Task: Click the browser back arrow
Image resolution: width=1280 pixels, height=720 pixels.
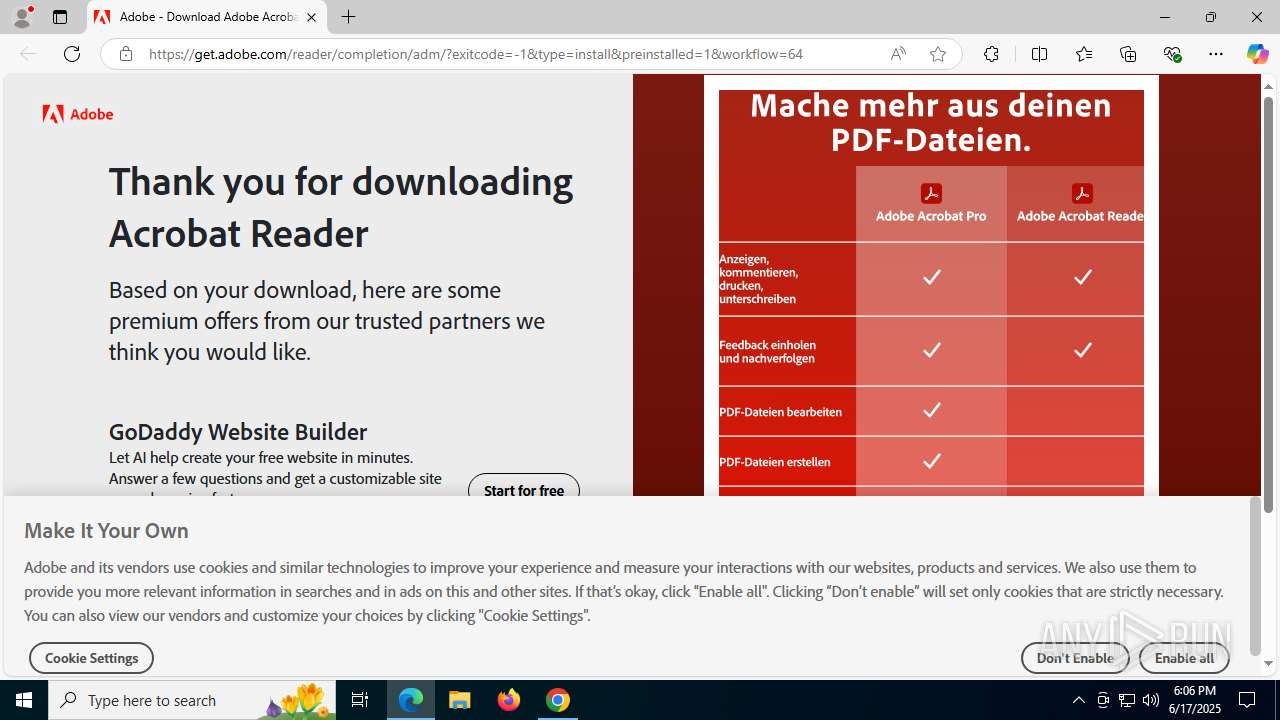Action: coord(28,54)
